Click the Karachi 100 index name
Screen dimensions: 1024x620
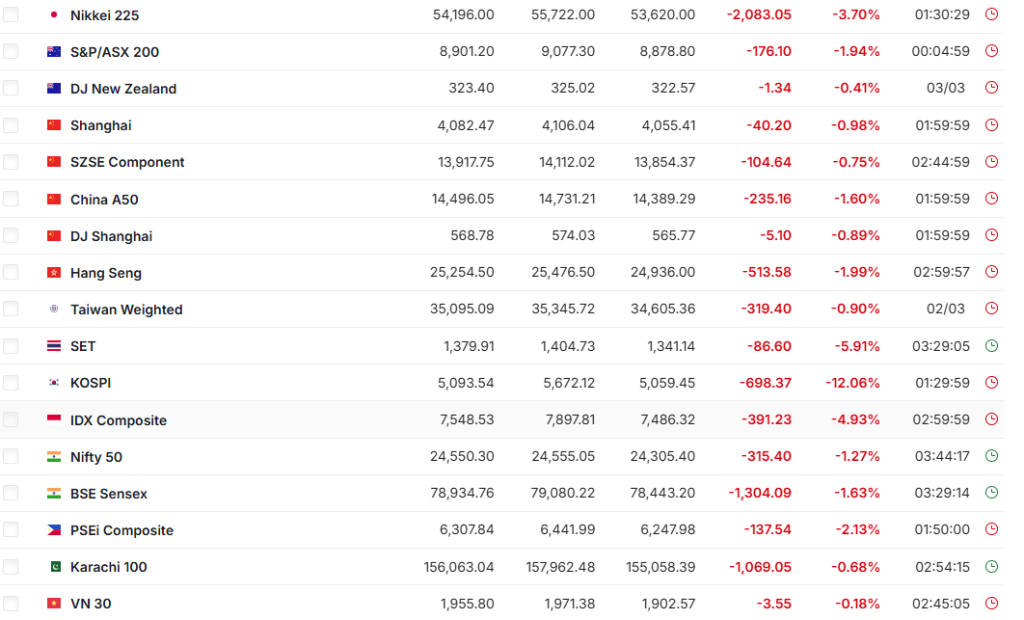108,567
